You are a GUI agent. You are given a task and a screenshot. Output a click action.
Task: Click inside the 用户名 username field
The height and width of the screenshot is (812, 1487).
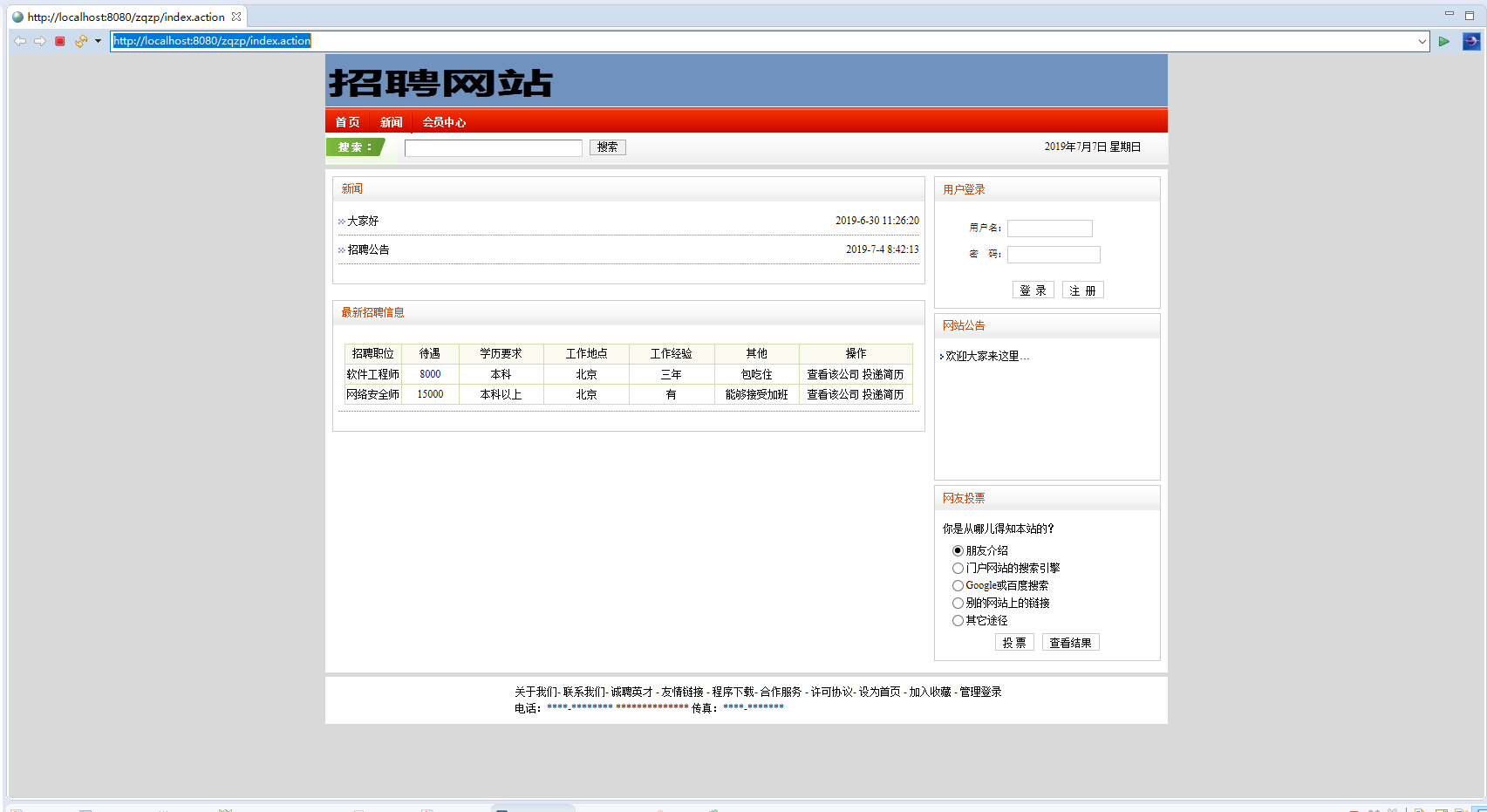click(x=1049, y=228)
